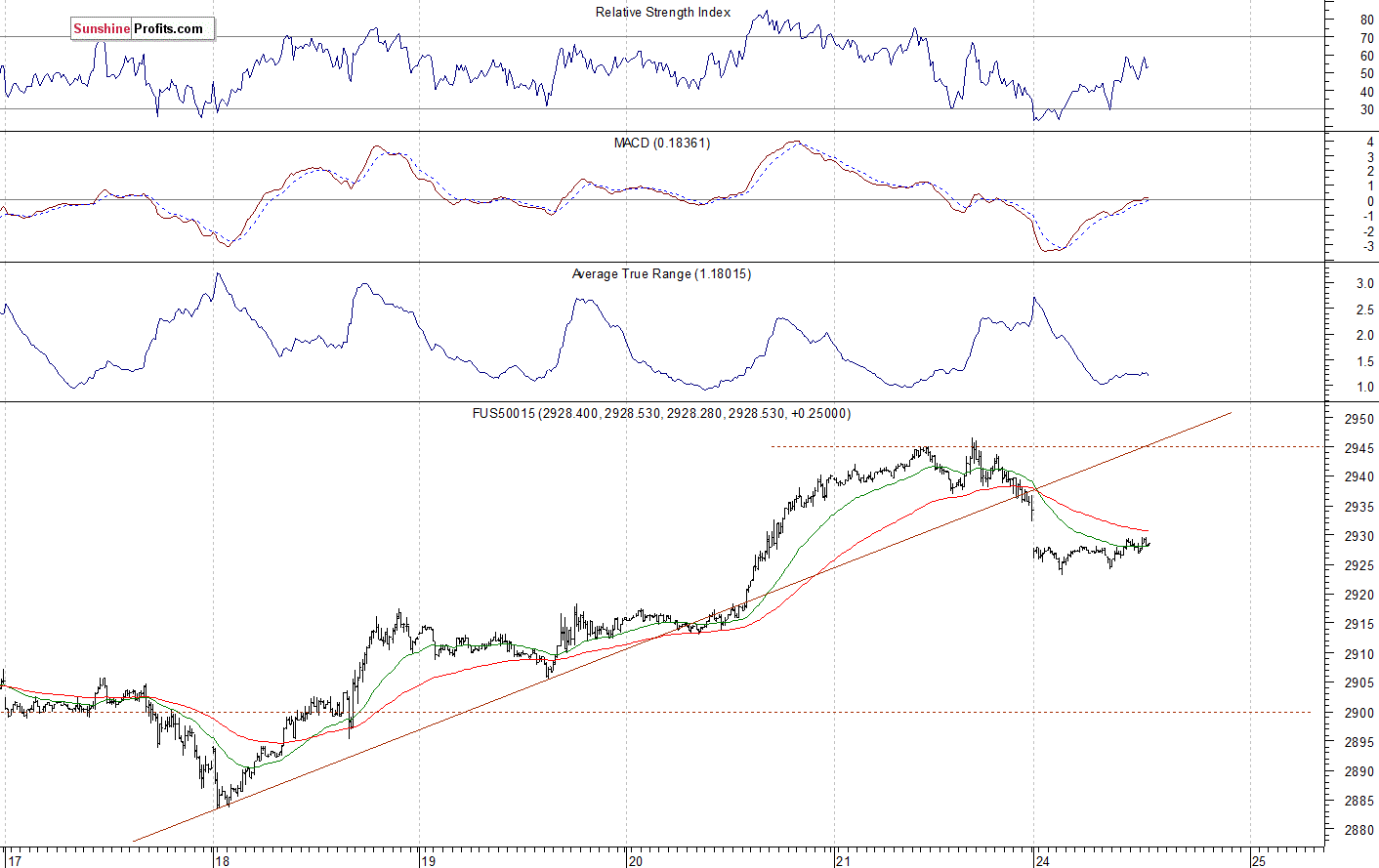This screenshot has width=1379, height=868.
Task: Click the ATR axis value 1.0
Action: 1365,388
